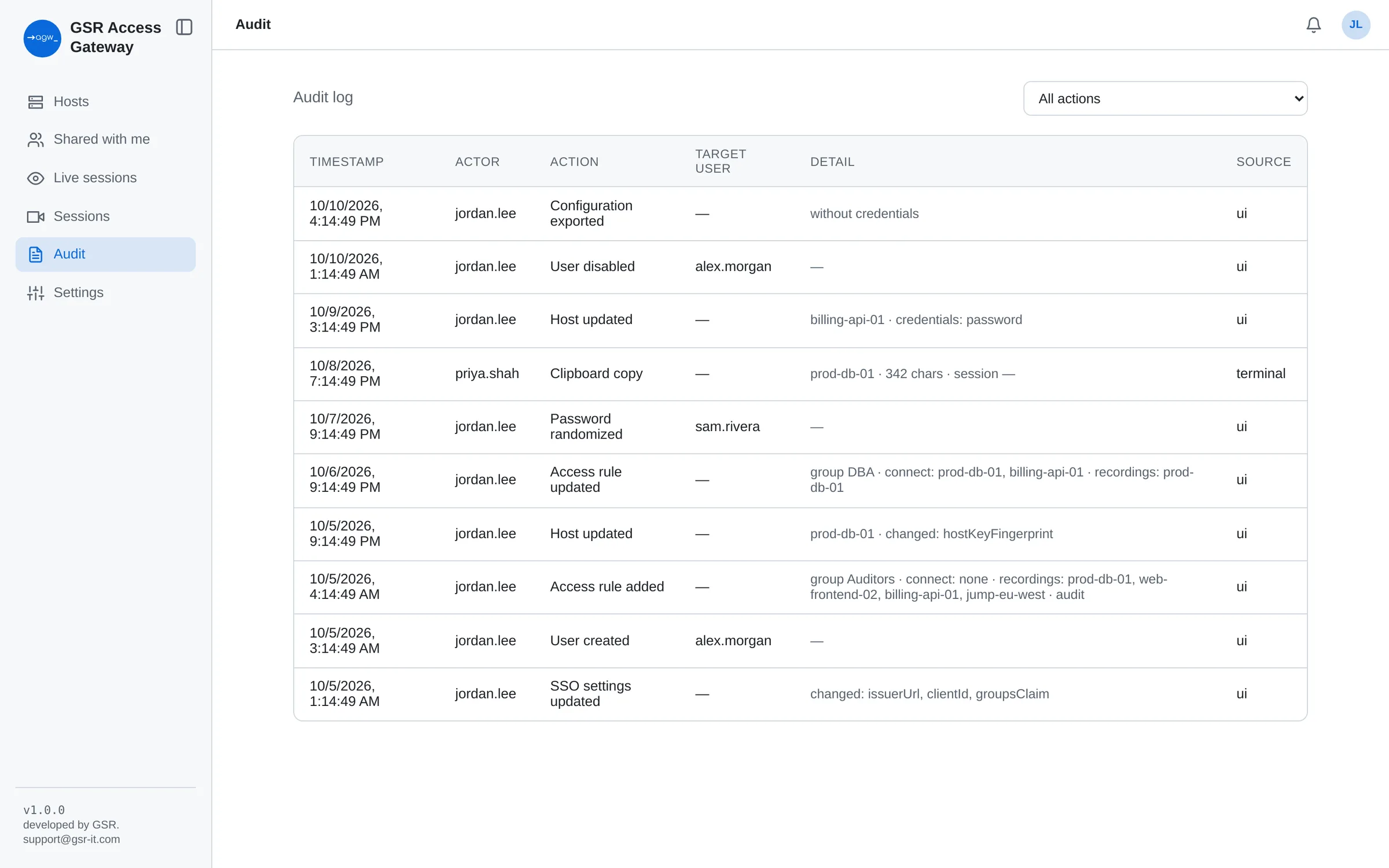Image resolution: width=1389 pixels, height=868 pixels.
Task: Click the Hosts server icon
Action: click(36, 102)
